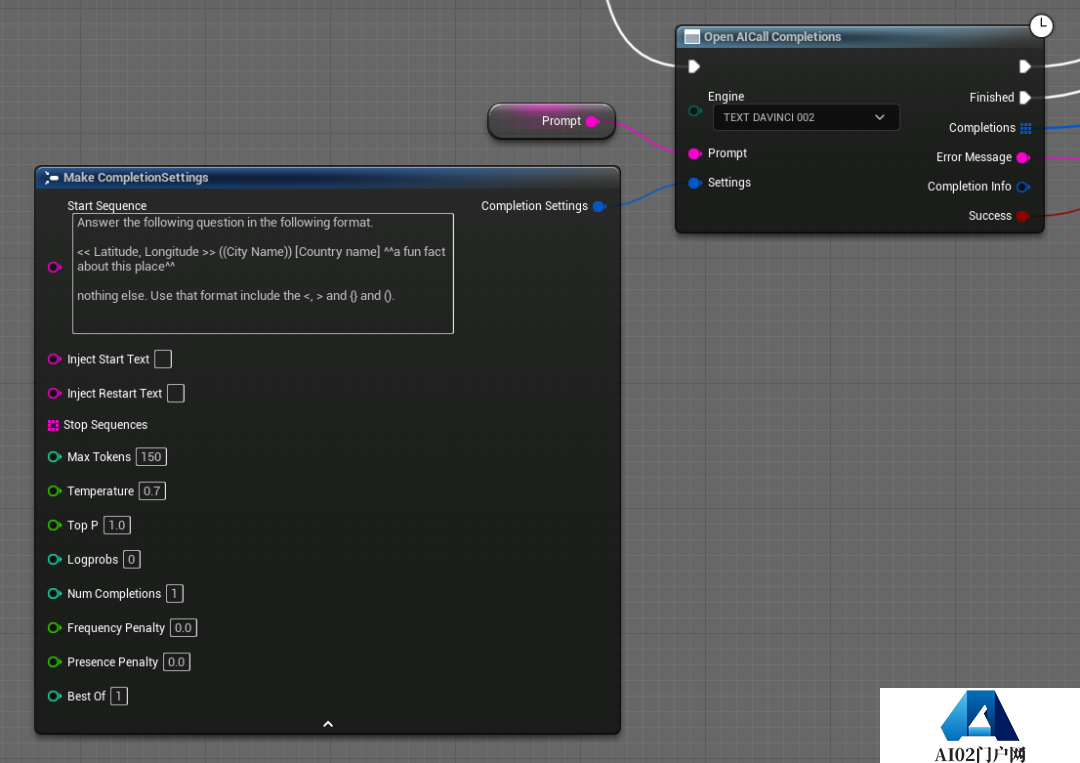Screen dimensions: 1080x763
Task: Click the Inject Restart Text box
Action: (x=175, y=393)
